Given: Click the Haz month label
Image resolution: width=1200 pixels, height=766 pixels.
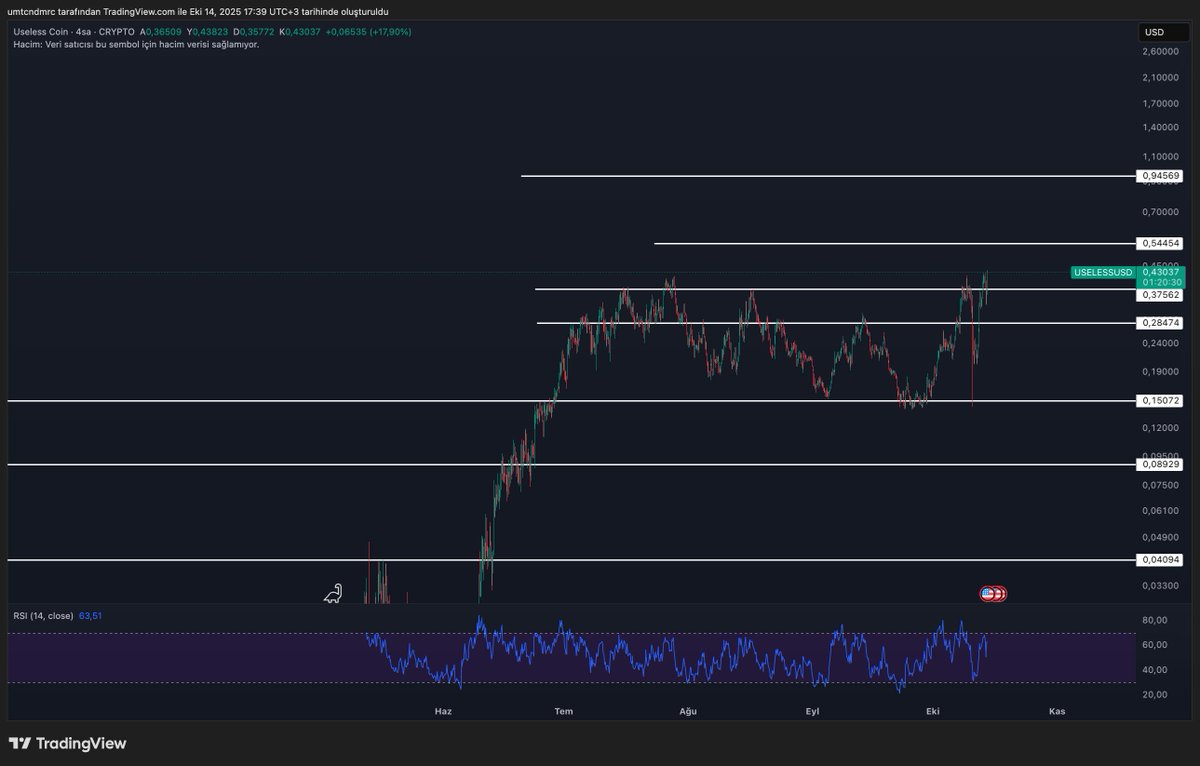Looking at the screenshot, I should pos(443,711).
